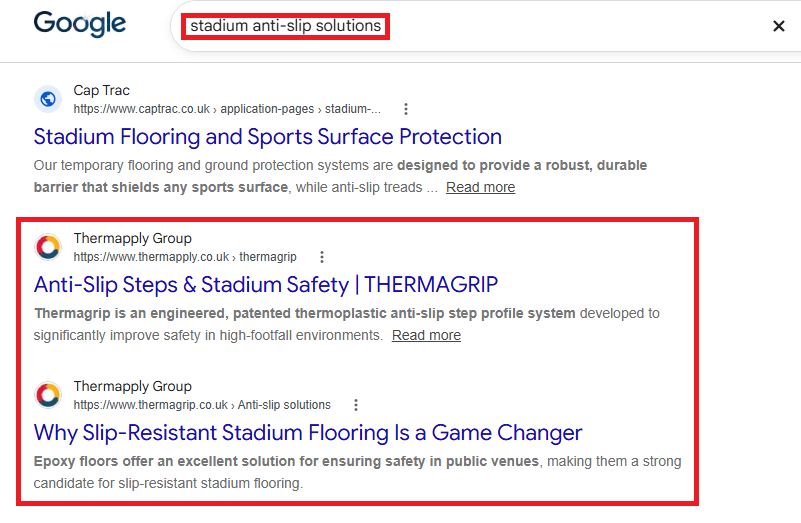
Task: Click snippet starting 'Thermagrip is an engineered'
Action: pyautogui.click(x=347, y=324)
